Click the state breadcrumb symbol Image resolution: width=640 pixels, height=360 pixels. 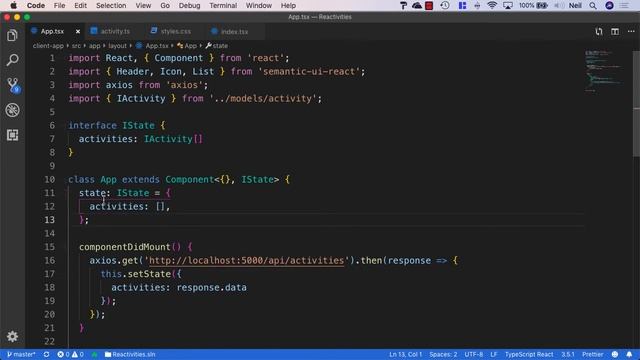pos(217,46)
